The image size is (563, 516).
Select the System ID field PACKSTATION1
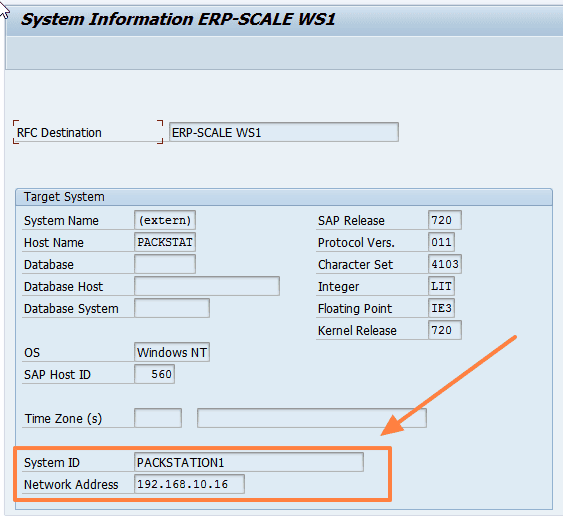point(248,462)
